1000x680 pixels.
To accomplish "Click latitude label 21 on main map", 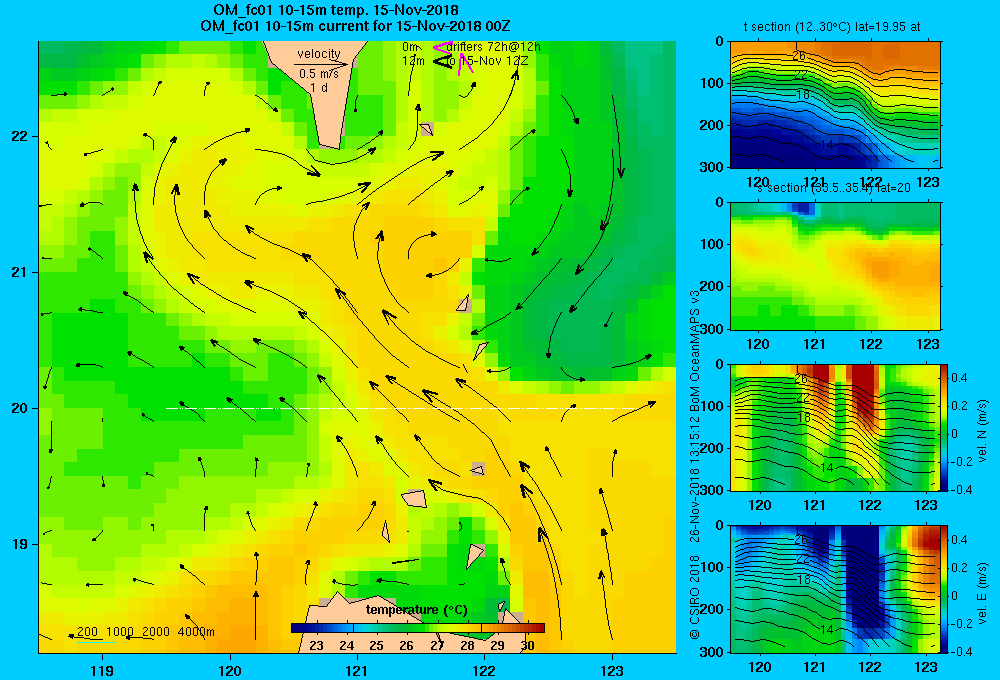I will [20, 272].
